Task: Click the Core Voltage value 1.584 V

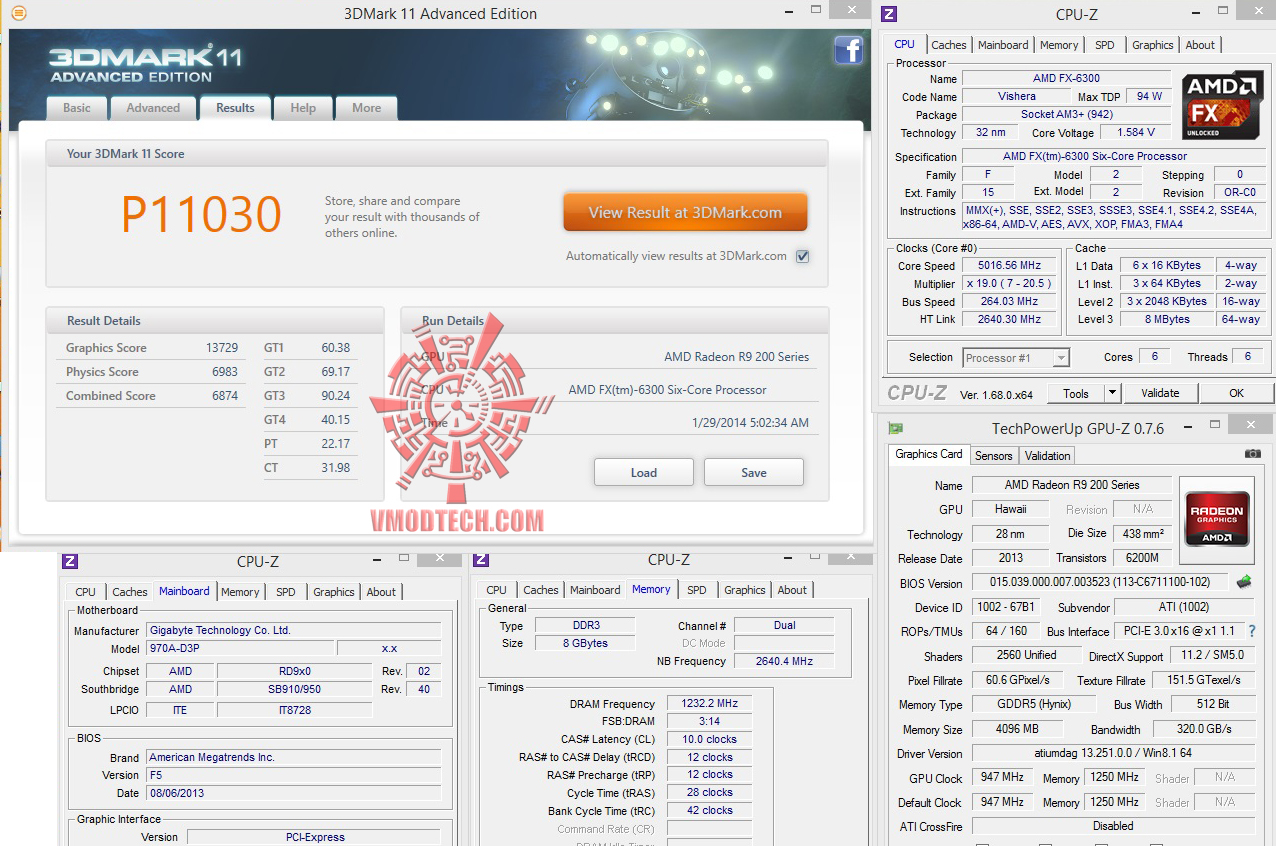Action: (x=1135, y=132)
